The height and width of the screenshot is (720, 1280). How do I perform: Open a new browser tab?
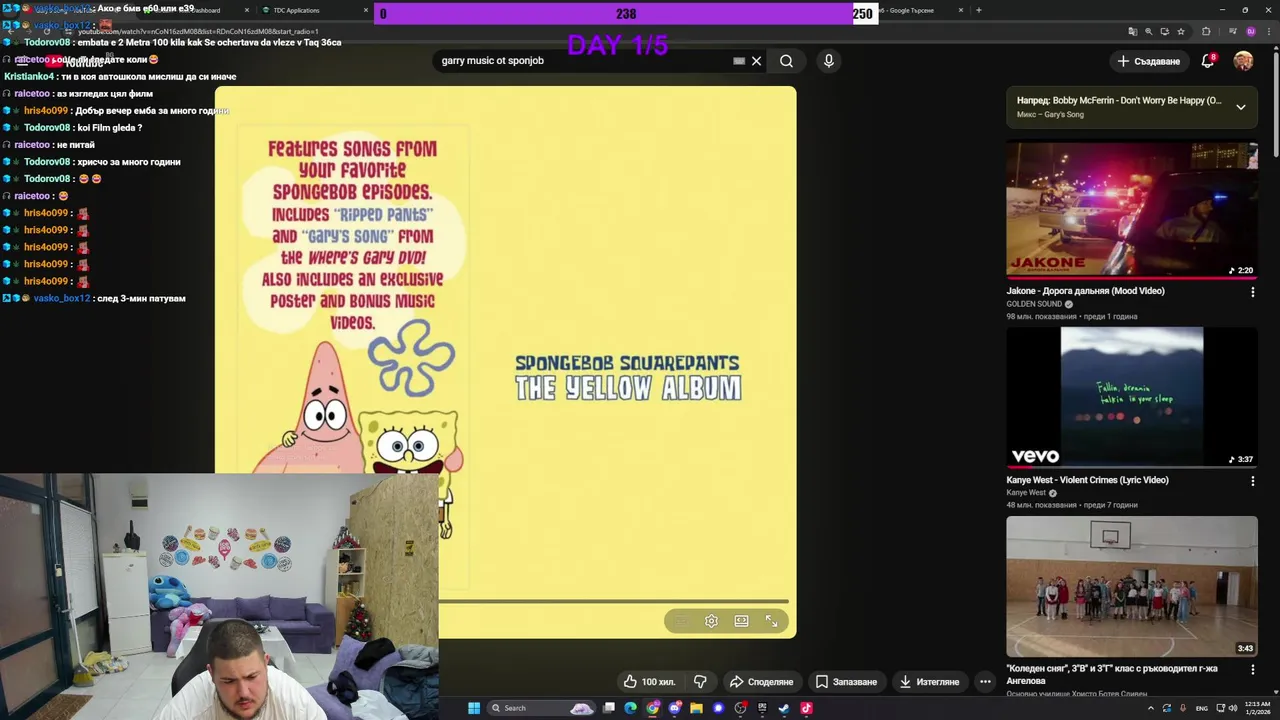point(979,10)
